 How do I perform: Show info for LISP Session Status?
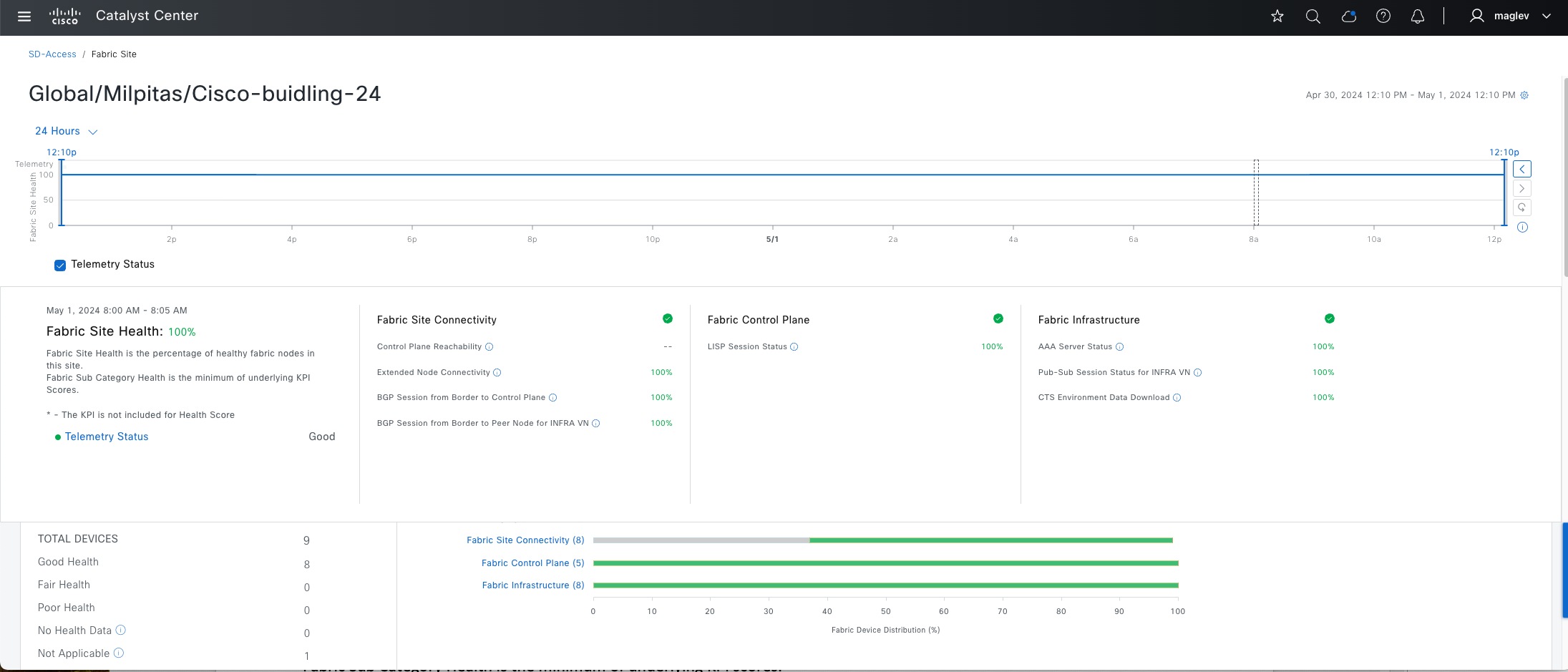(794, 347)
